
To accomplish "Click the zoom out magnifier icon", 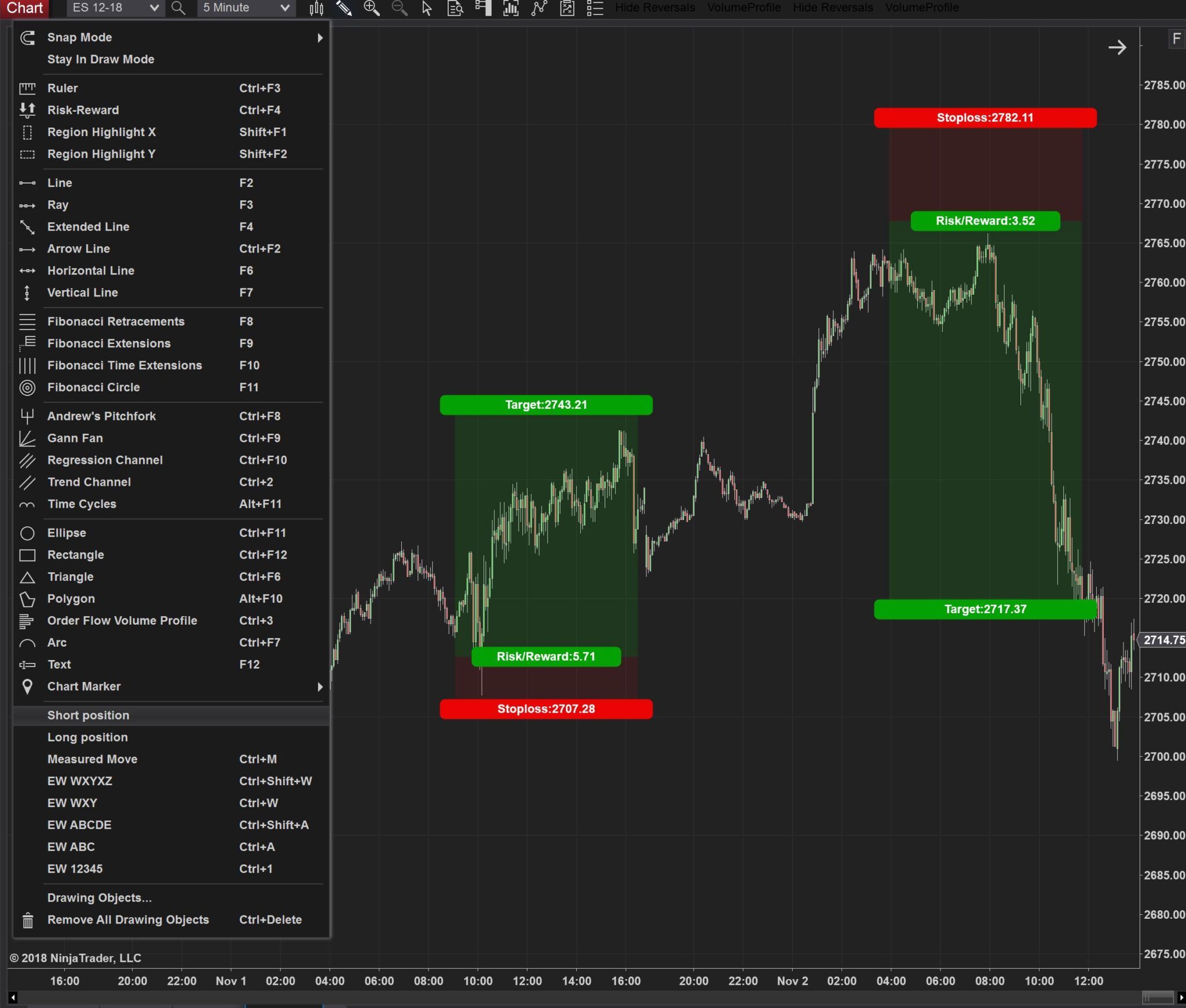I will pos(399,8).
